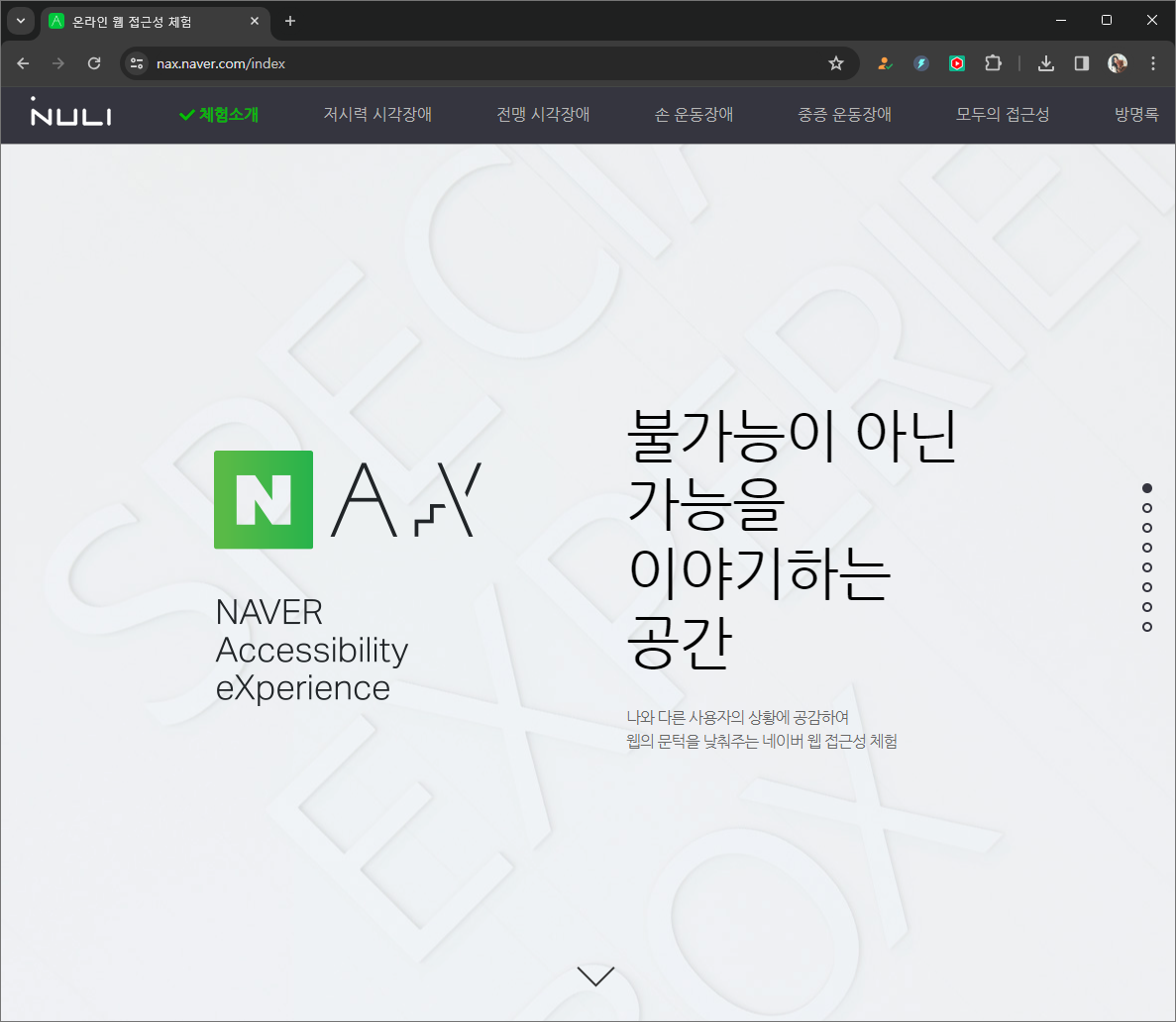Open the tab search dropdown

(21, 21)
